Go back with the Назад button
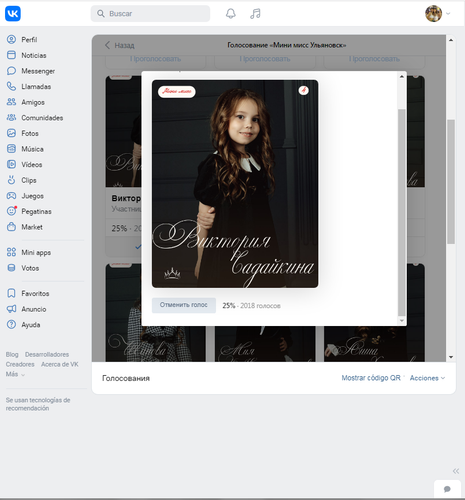Viewport: 465px width, 500px height. click(x=120, y=45)
